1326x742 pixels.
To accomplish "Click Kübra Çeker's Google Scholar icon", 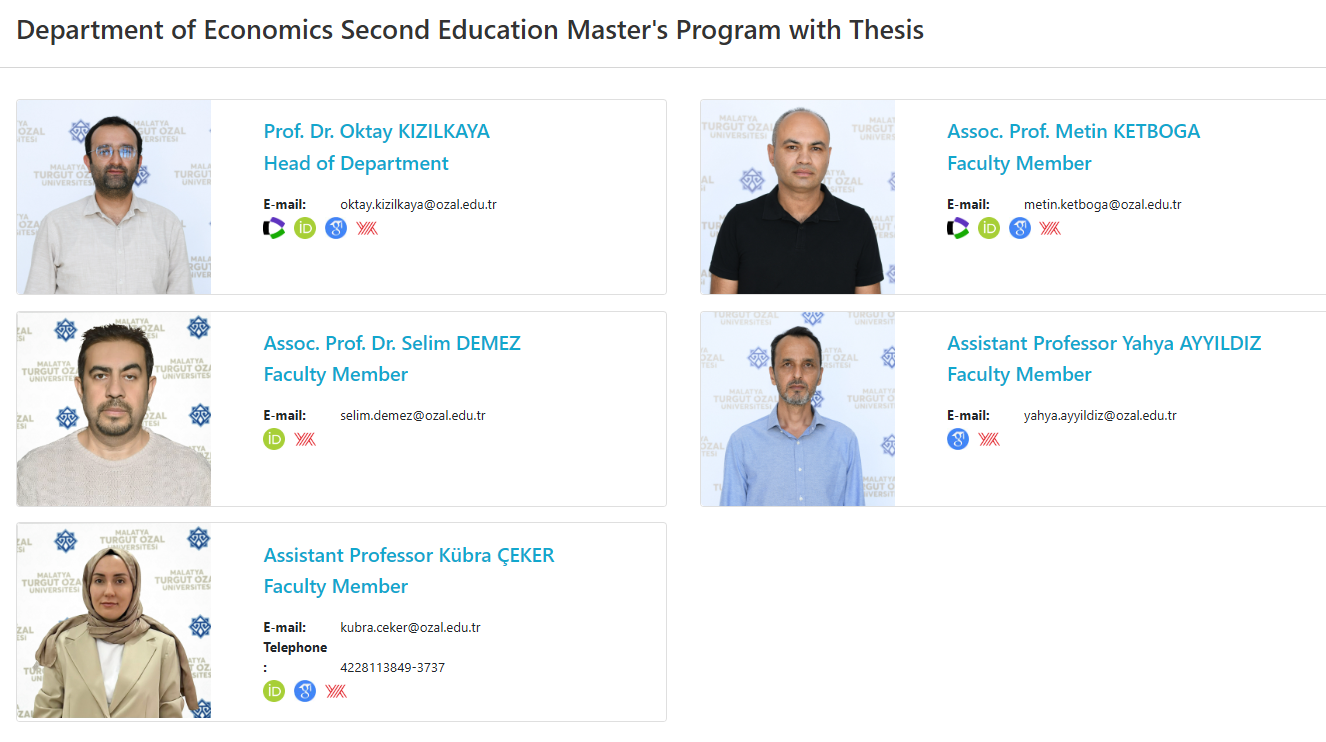I will (305, 691).
